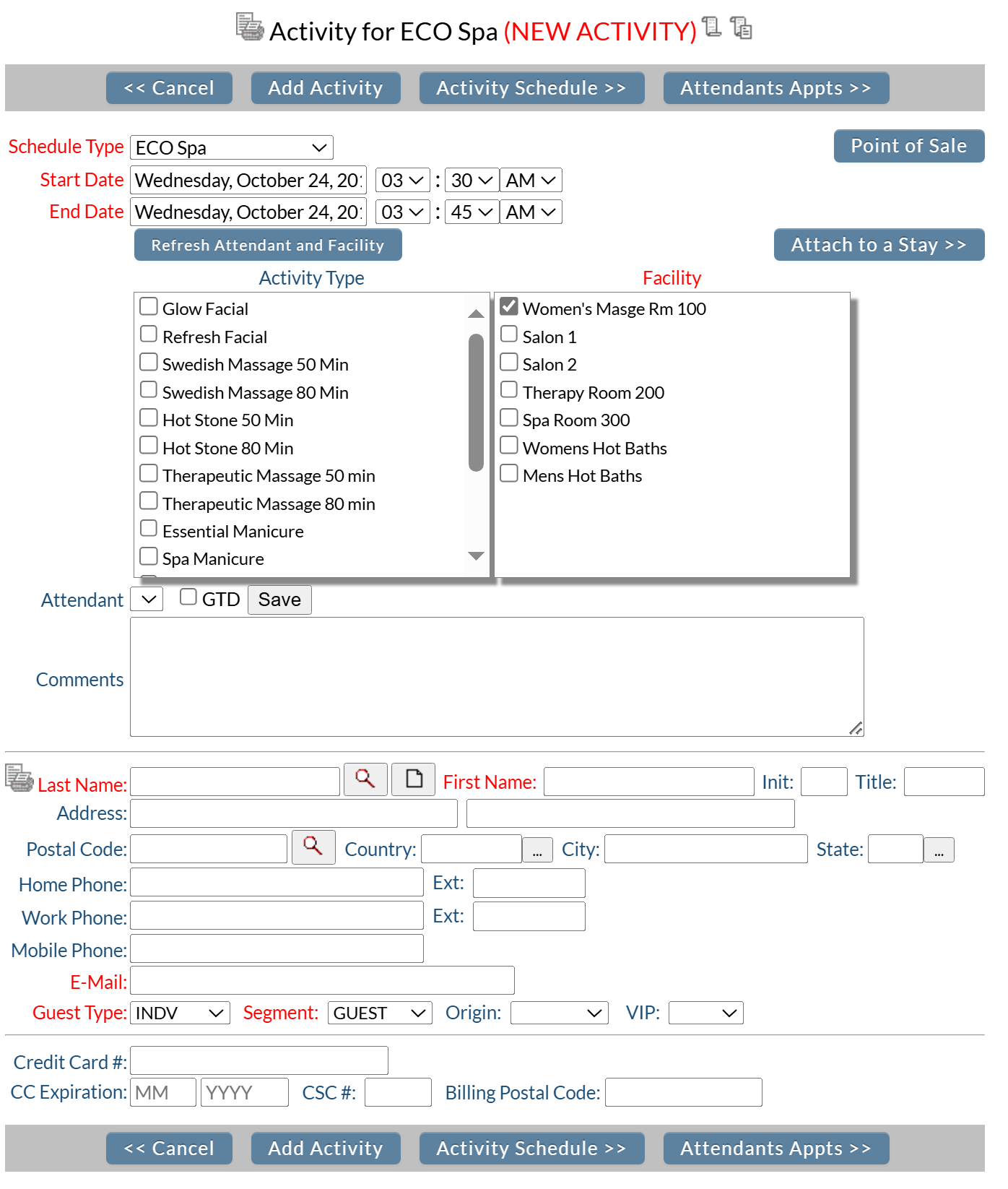The width and height of the screenshot is (1008, 1189).
Task: Click Attach to a Stay >> button
Action: (879, 245)
